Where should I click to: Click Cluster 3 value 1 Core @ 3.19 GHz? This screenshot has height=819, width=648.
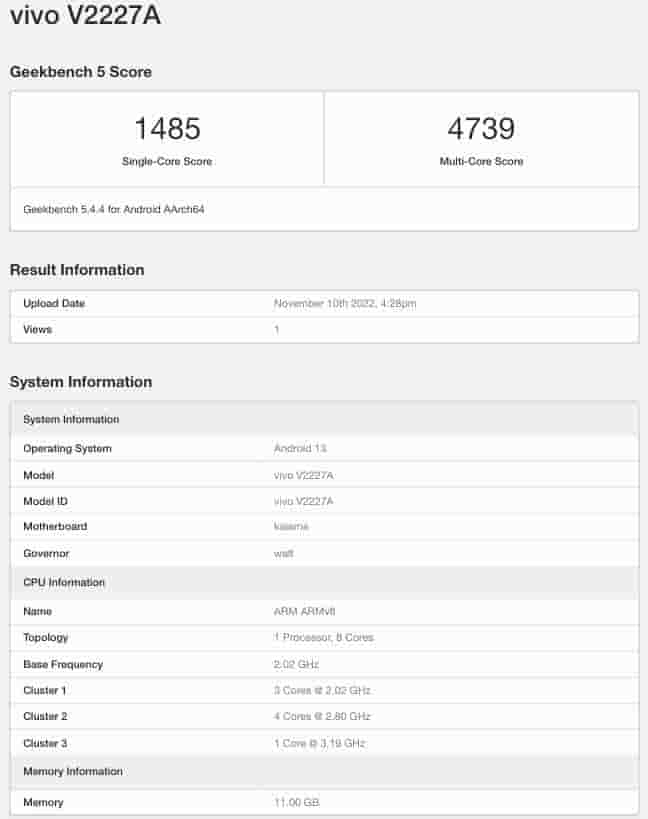pos(321,743)
